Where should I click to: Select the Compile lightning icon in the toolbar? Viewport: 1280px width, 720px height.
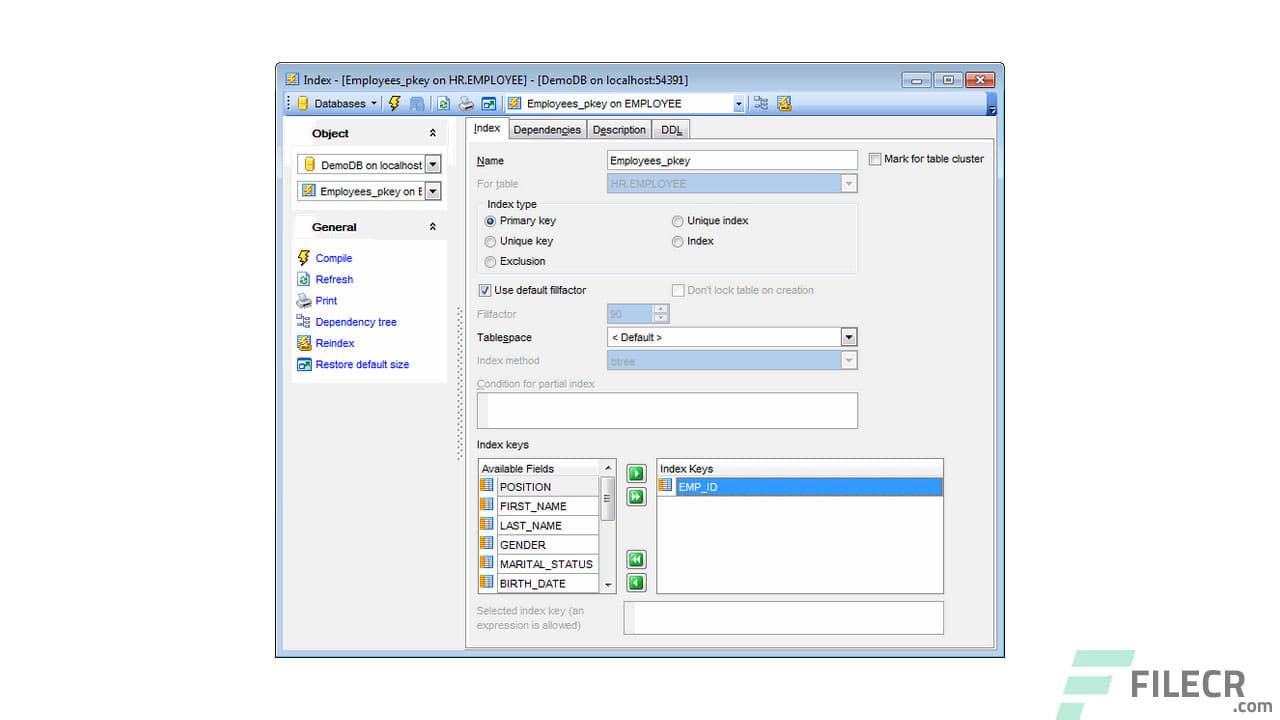pos(394,103)
